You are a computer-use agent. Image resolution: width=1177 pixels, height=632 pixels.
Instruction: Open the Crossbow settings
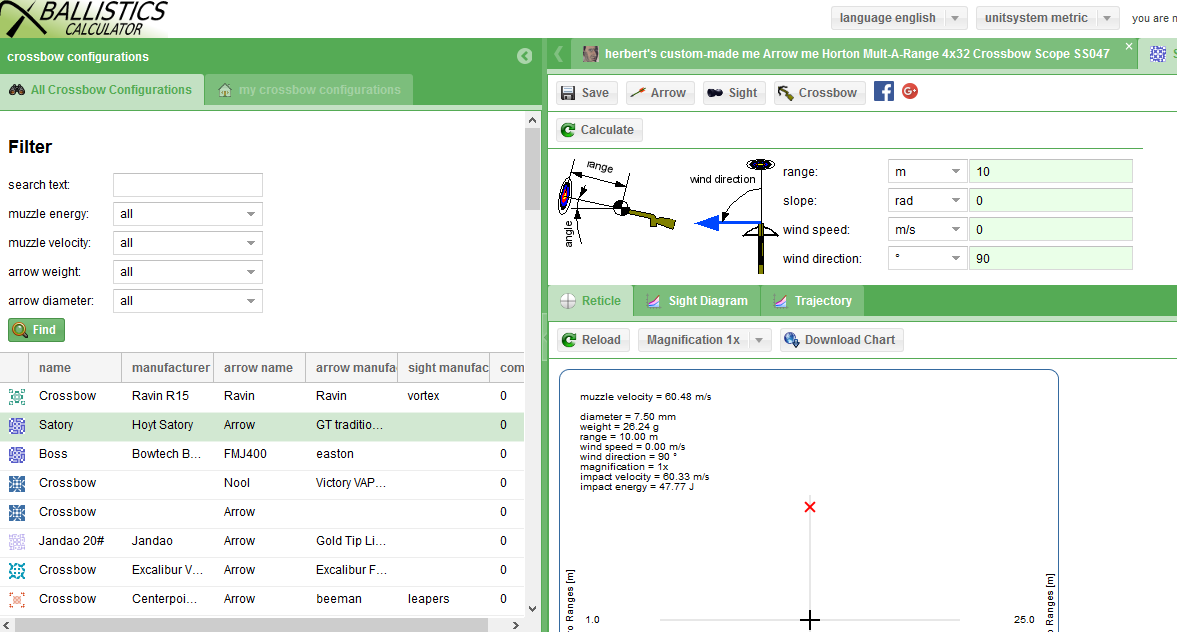pyautogui.click(x=818, y=92)
